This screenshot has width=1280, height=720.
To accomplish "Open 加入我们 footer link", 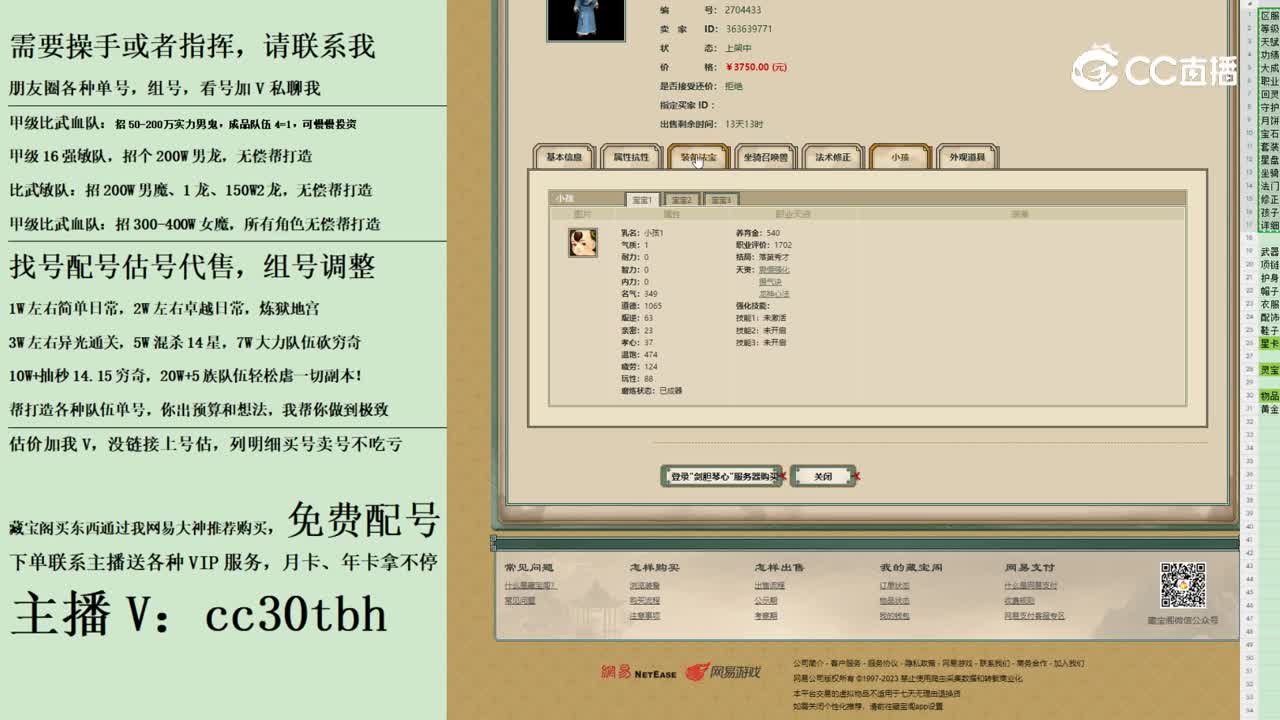I will (1068, 663).
